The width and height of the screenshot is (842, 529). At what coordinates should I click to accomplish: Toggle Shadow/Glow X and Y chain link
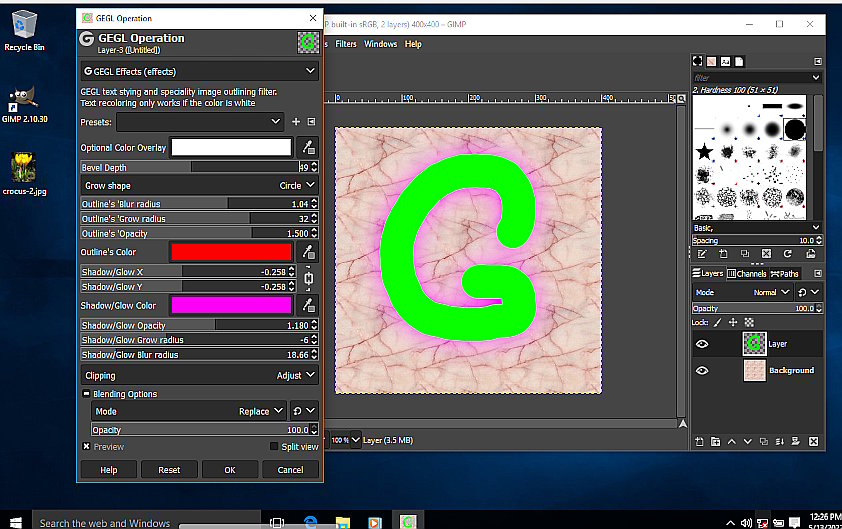point(309,279)
